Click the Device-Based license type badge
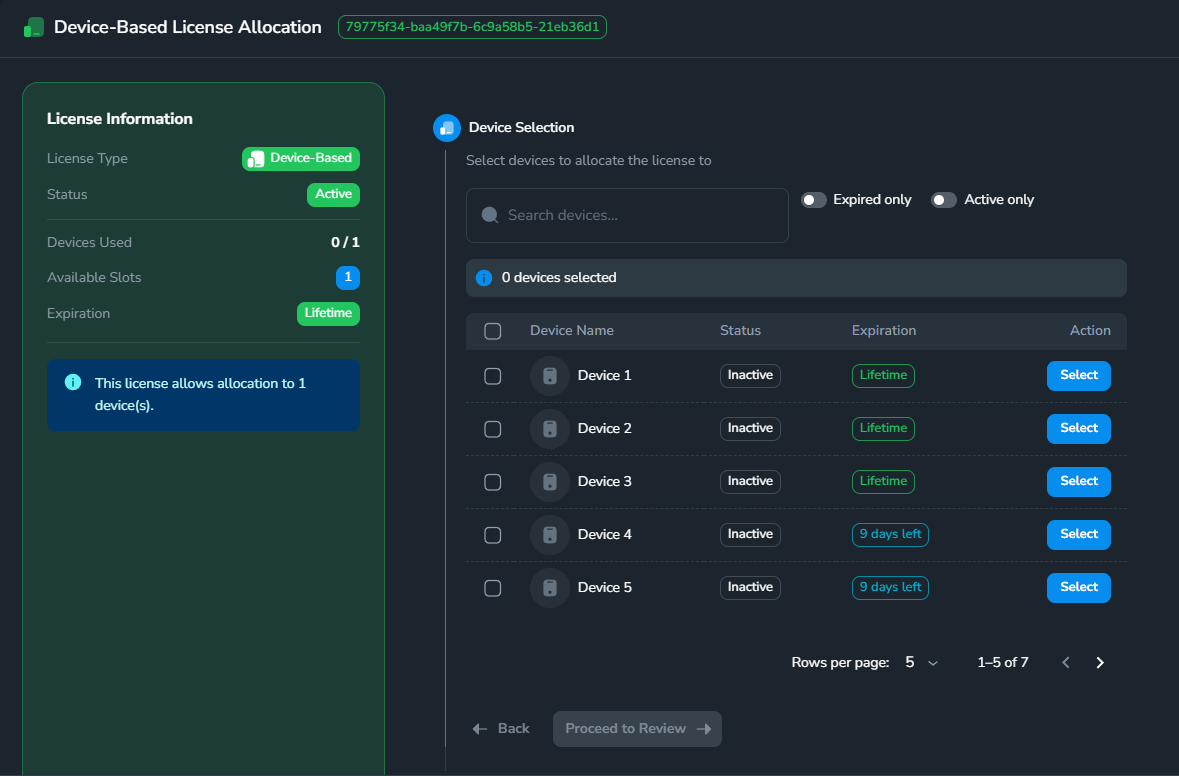 coord(301,159)
